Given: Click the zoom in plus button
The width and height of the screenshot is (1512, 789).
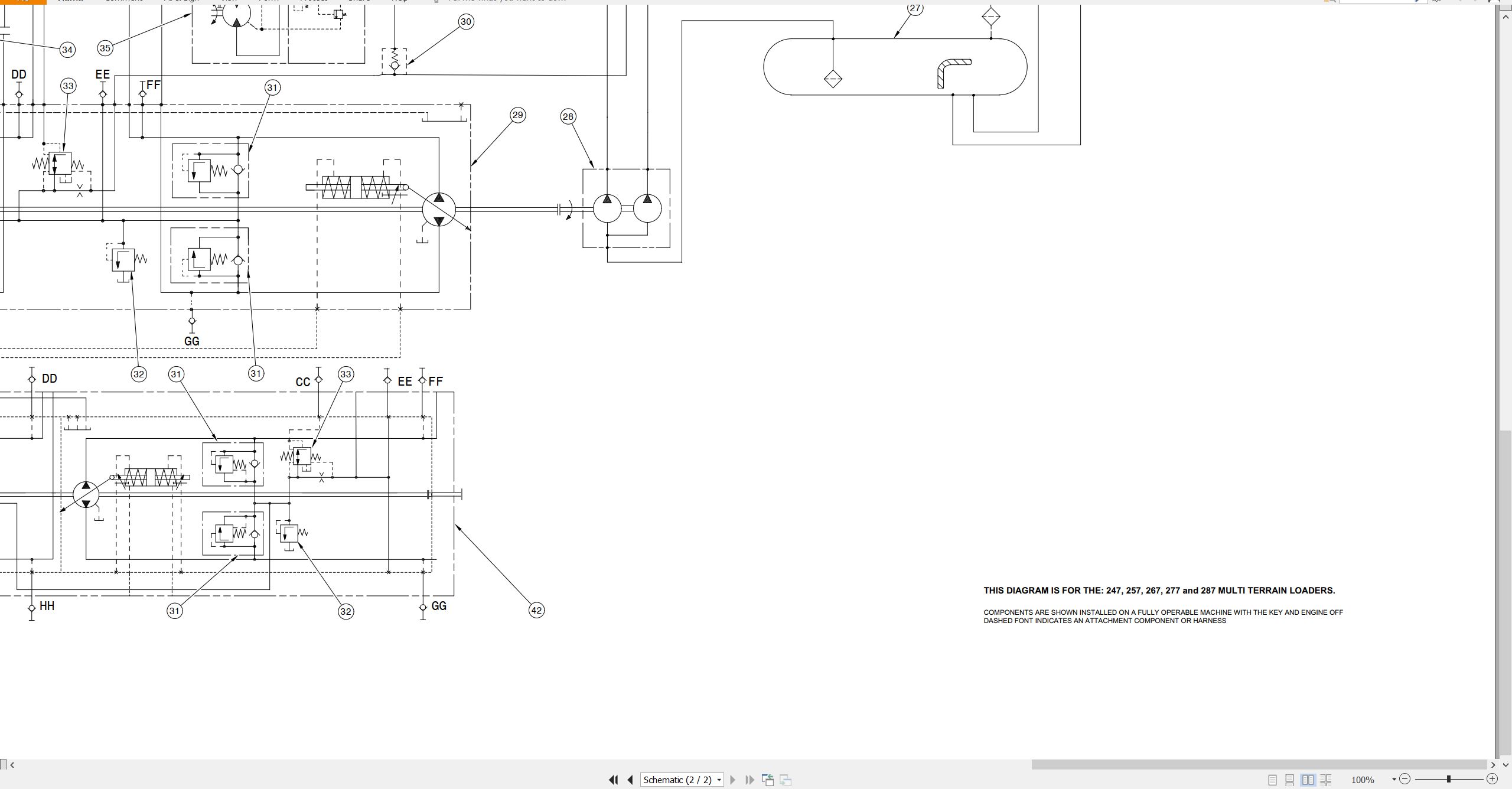Looking at the screenshot, I should pyautogui.click(x=1492, y=779).
